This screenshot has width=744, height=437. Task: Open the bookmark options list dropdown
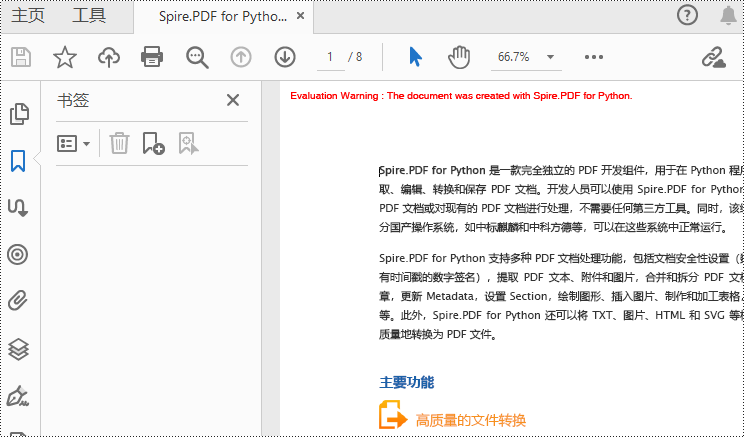pyautogui.click(x=74, y=143)
